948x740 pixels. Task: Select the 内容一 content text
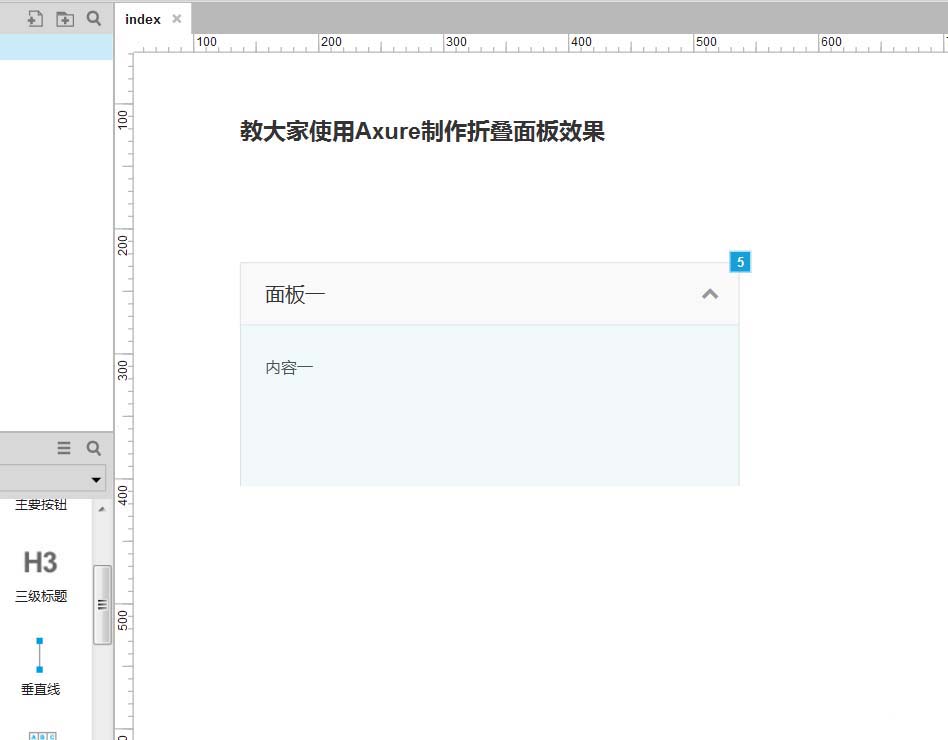(x=289, y=366)
